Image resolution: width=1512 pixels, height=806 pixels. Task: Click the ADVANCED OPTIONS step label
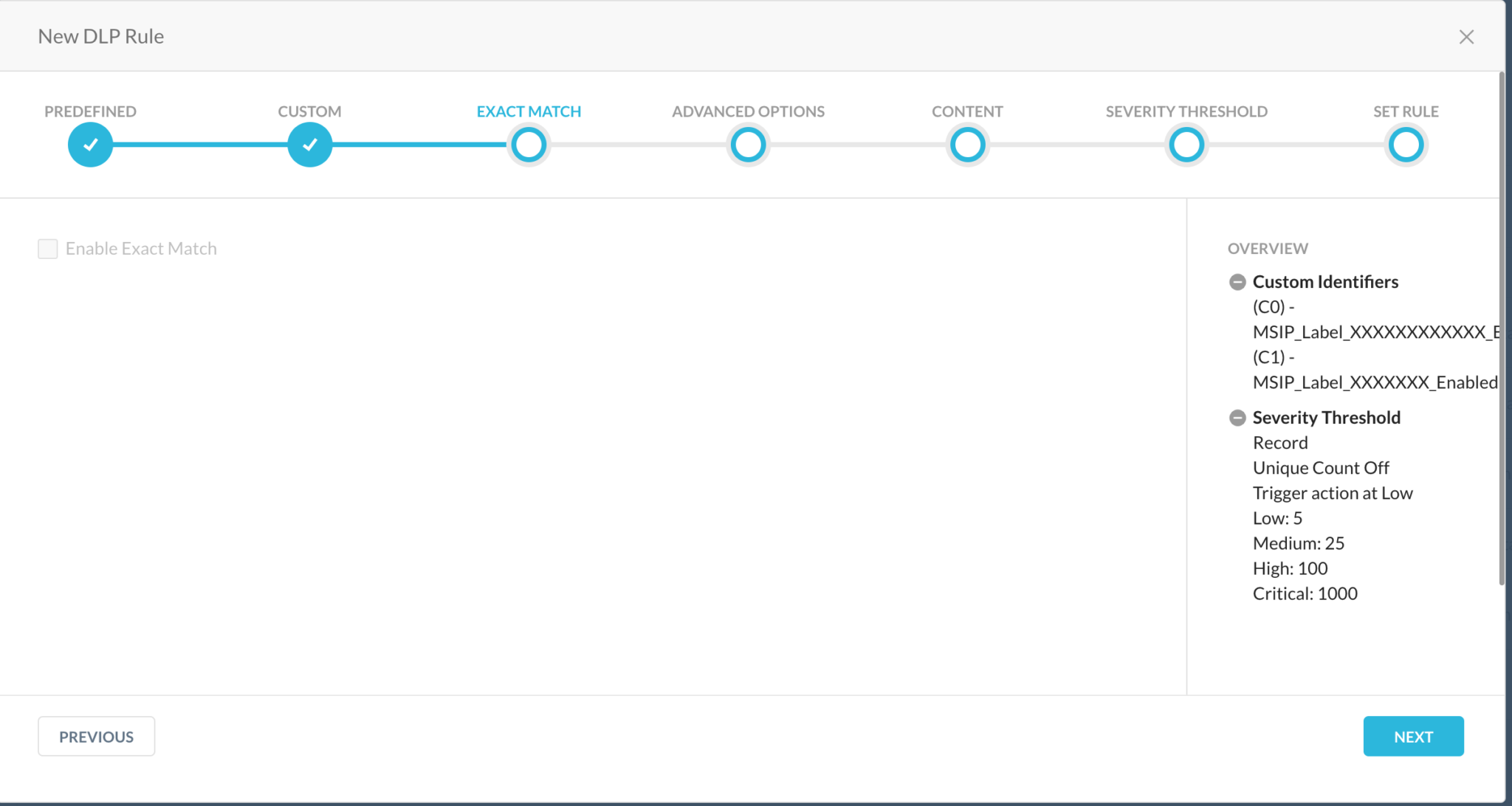748,111
